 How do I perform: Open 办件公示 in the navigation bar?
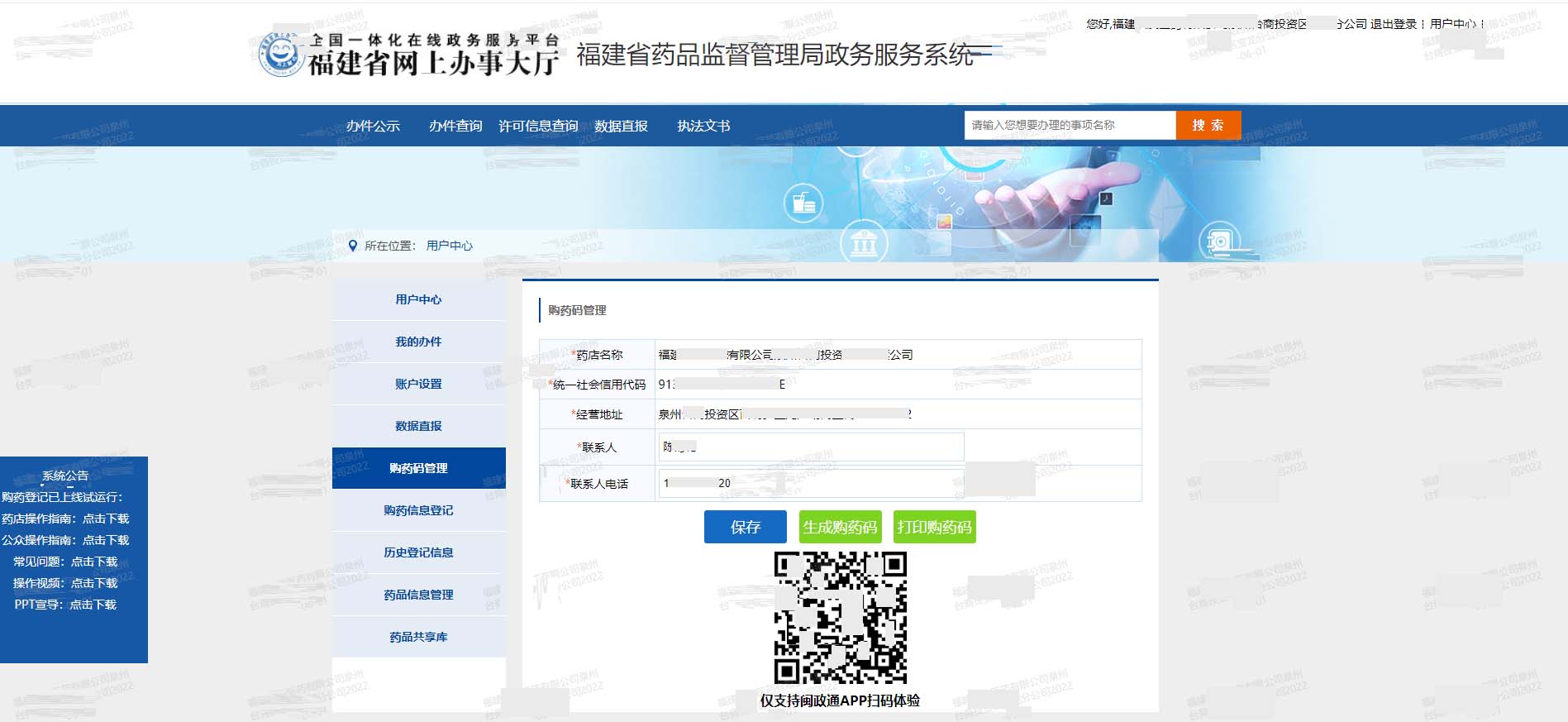coord(373,126)
